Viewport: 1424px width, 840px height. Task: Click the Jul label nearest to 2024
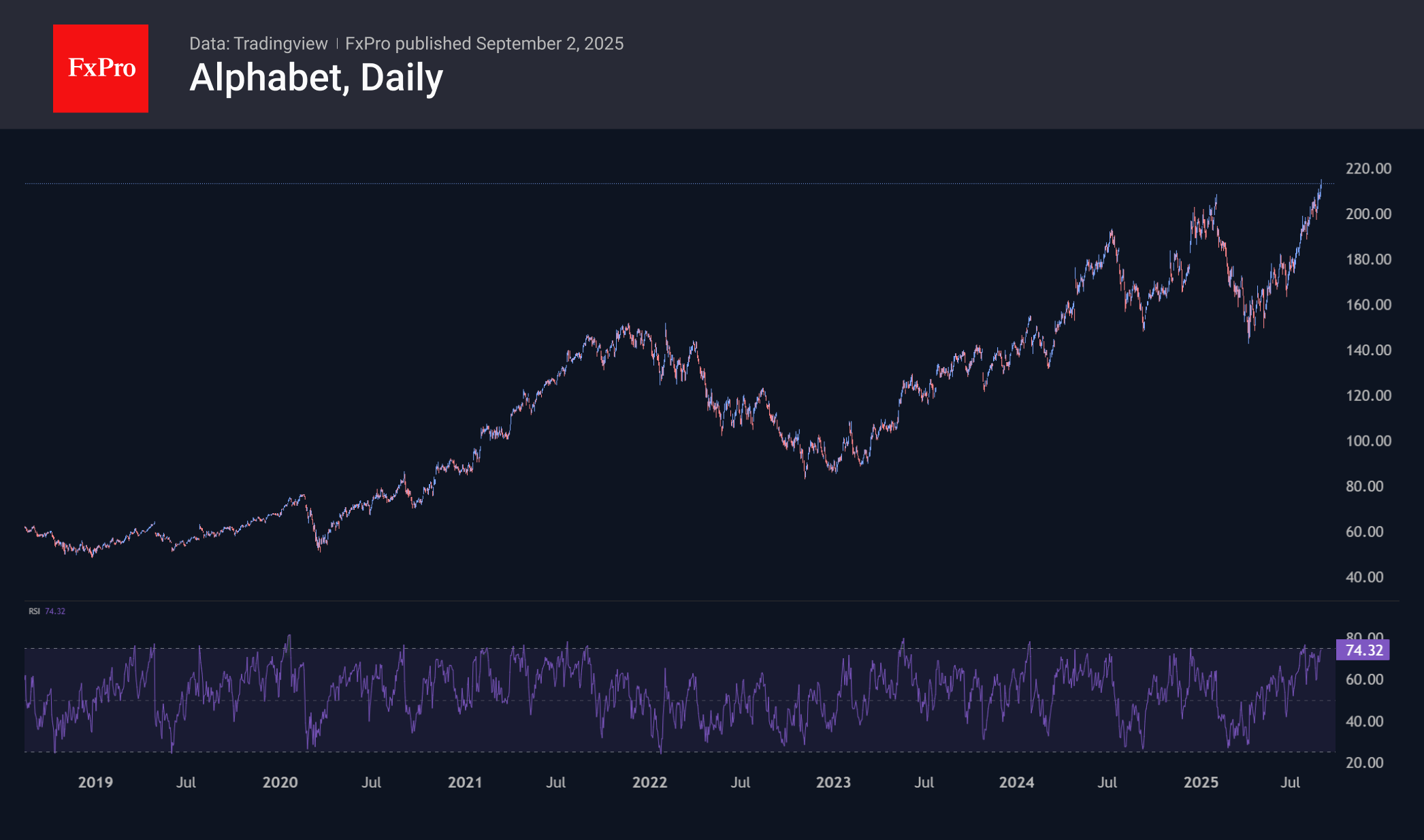pos(1108,783)
